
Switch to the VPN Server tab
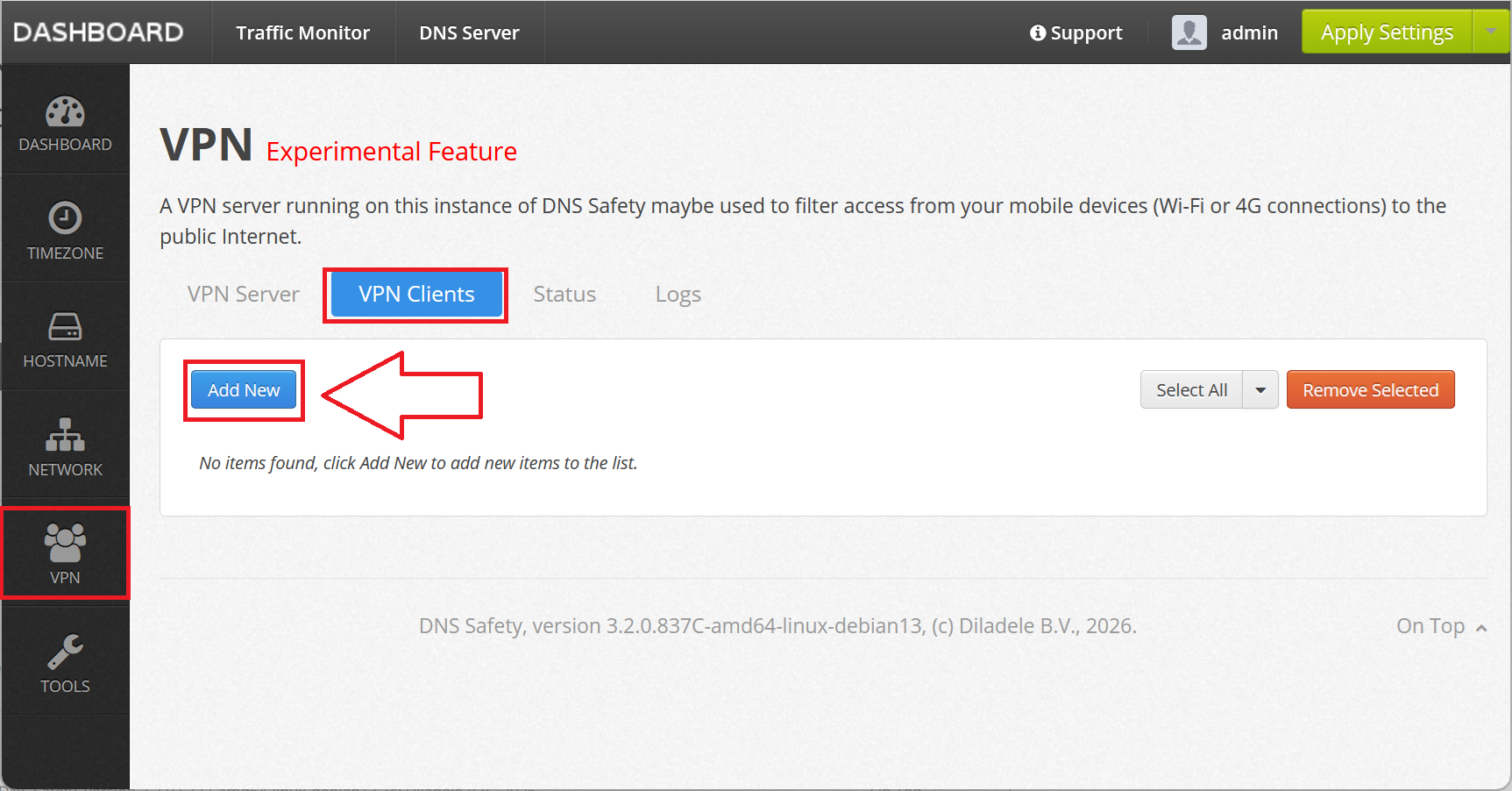pyautogui.click(x=244, y=295)
